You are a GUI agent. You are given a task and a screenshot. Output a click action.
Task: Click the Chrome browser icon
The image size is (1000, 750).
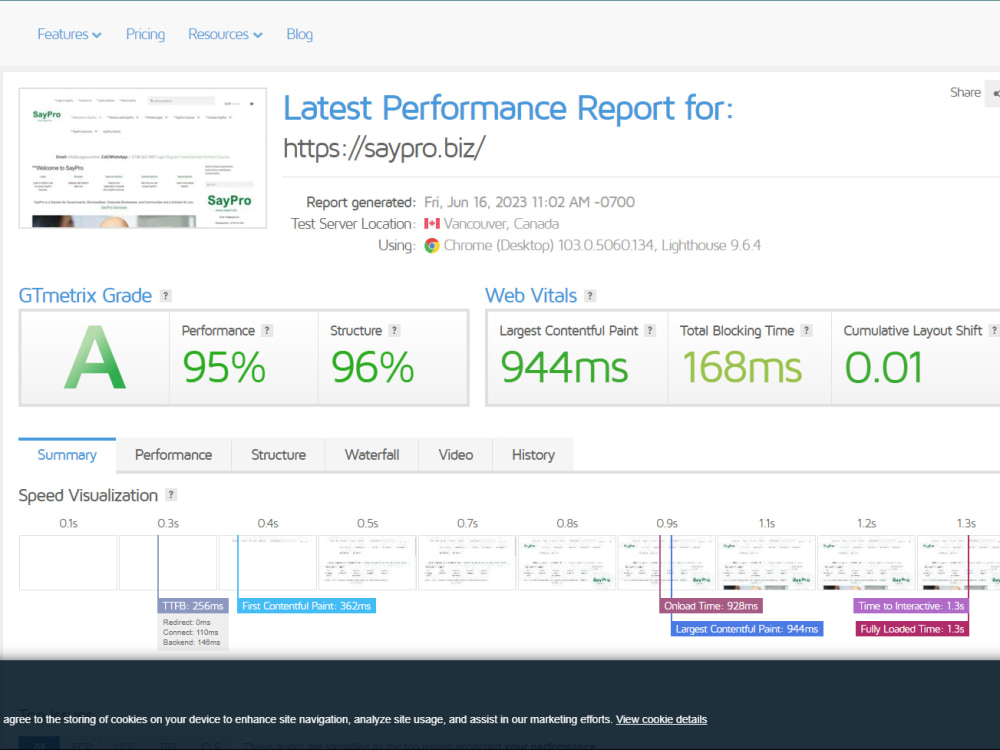pos(432,246)
